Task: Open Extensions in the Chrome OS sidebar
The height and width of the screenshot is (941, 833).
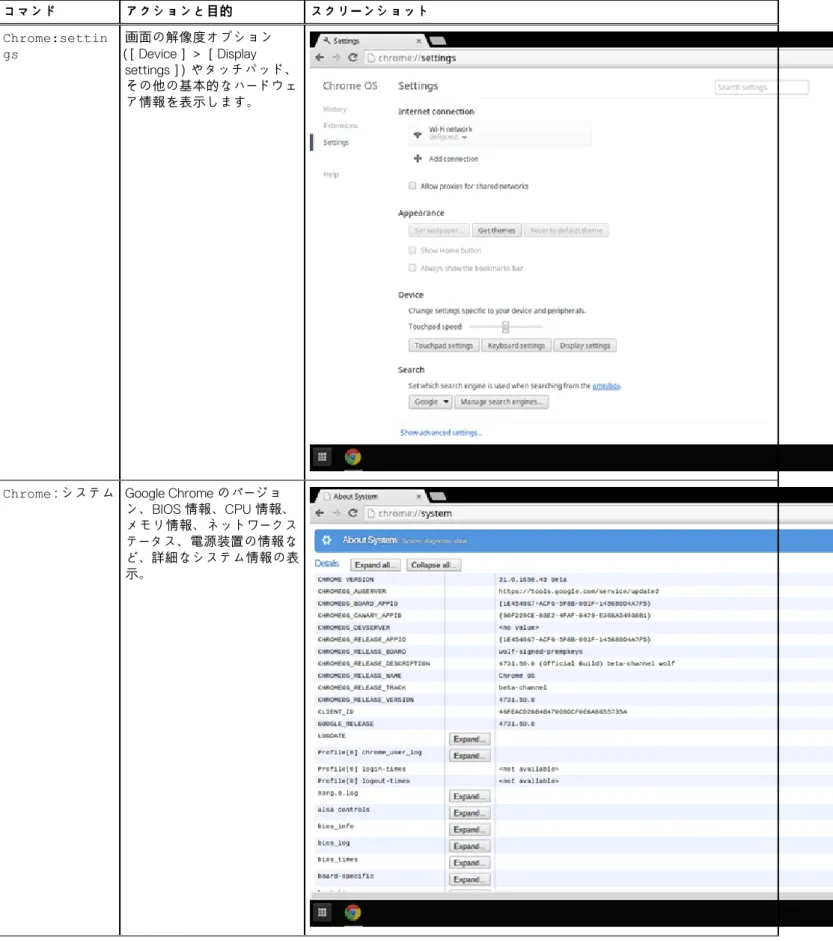Action: coord(340,125)
